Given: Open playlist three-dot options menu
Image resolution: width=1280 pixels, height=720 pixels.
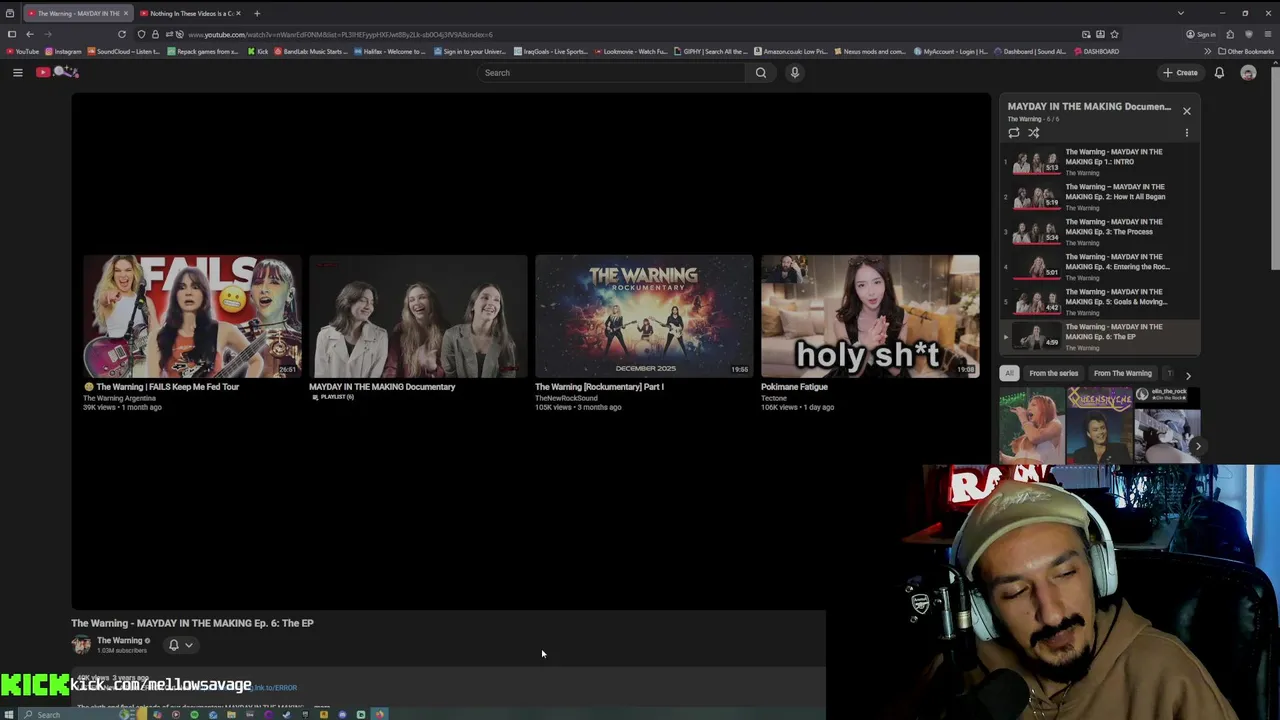Looking at the screenshot, I should pos(1187,133).
